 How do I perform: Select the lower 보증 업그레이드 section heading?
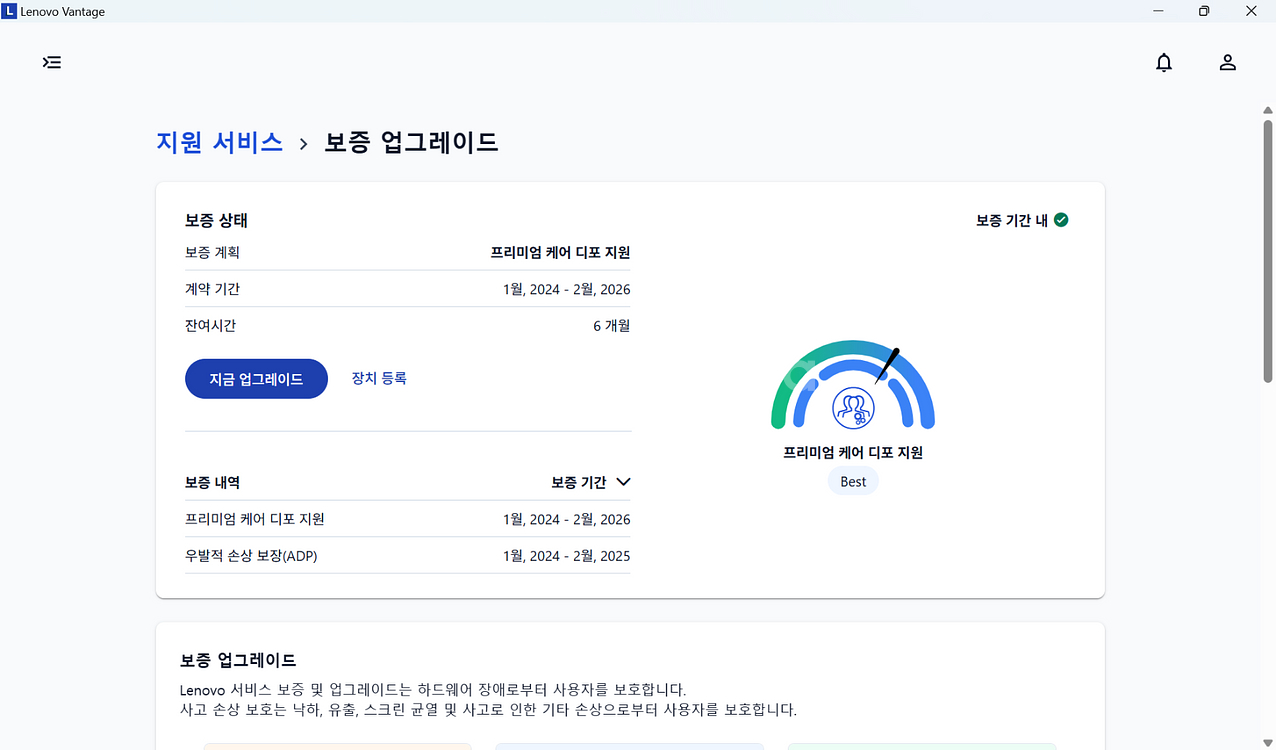[x=238, y=661]
